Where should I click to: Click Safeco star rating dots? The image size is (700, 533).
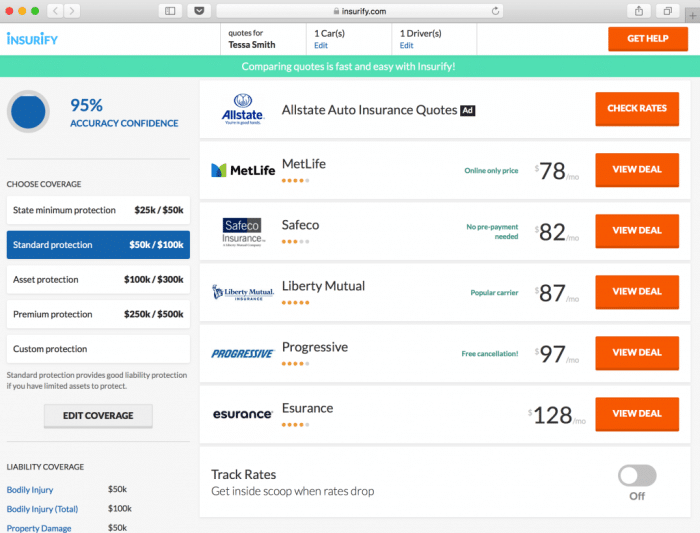pyautogui.click(x=296, y=242)
